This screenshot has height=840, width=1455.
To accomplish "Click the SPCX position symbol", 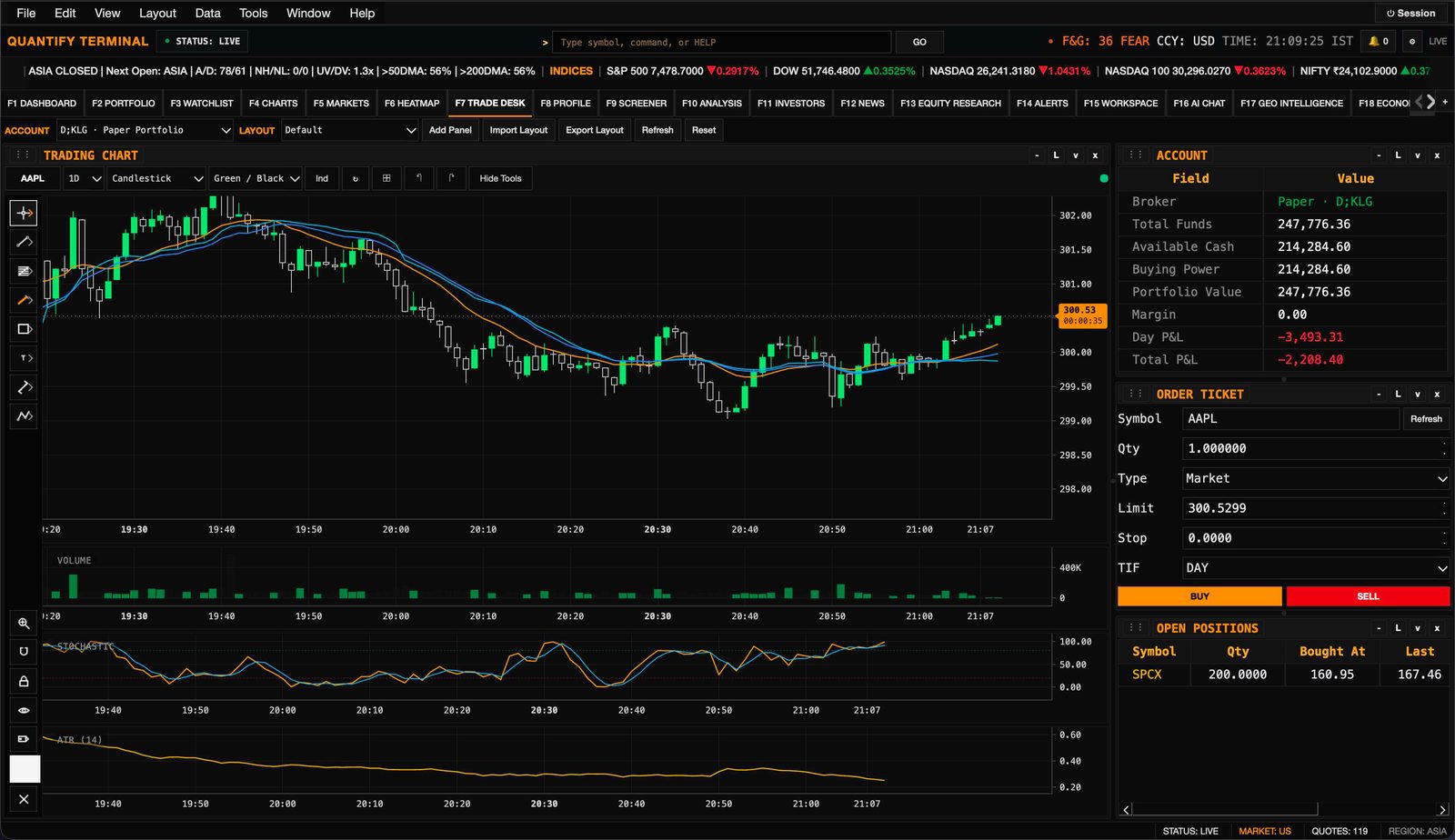I will tap(1147, 675).
